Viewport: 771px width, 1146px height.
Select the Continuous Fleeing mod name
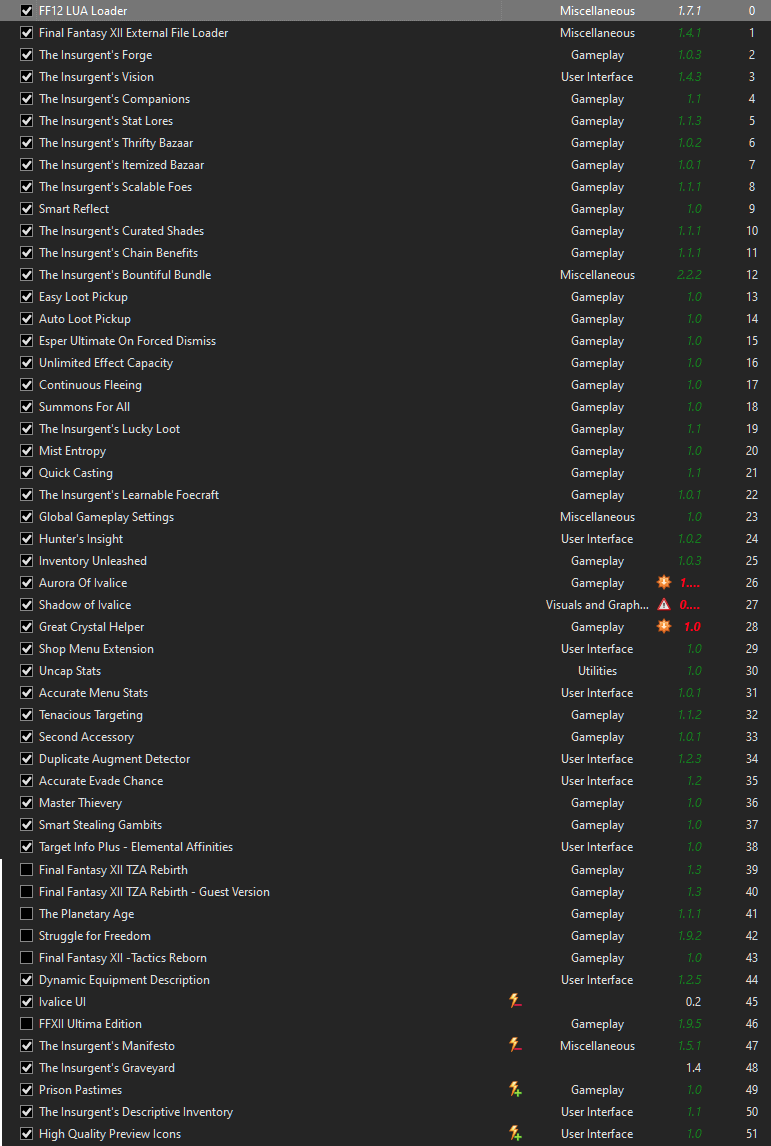click(x=90, y=384)
